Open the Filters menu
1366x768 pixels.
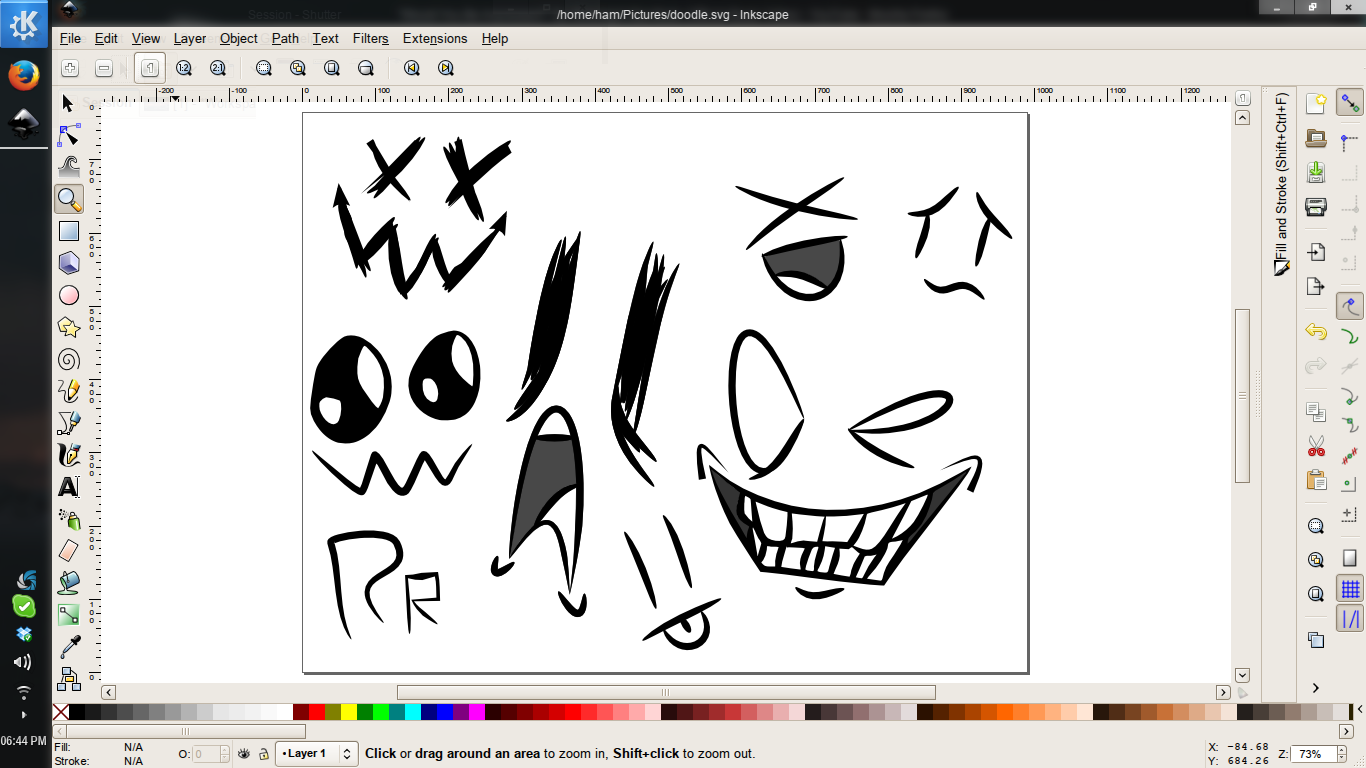point(370,38)
